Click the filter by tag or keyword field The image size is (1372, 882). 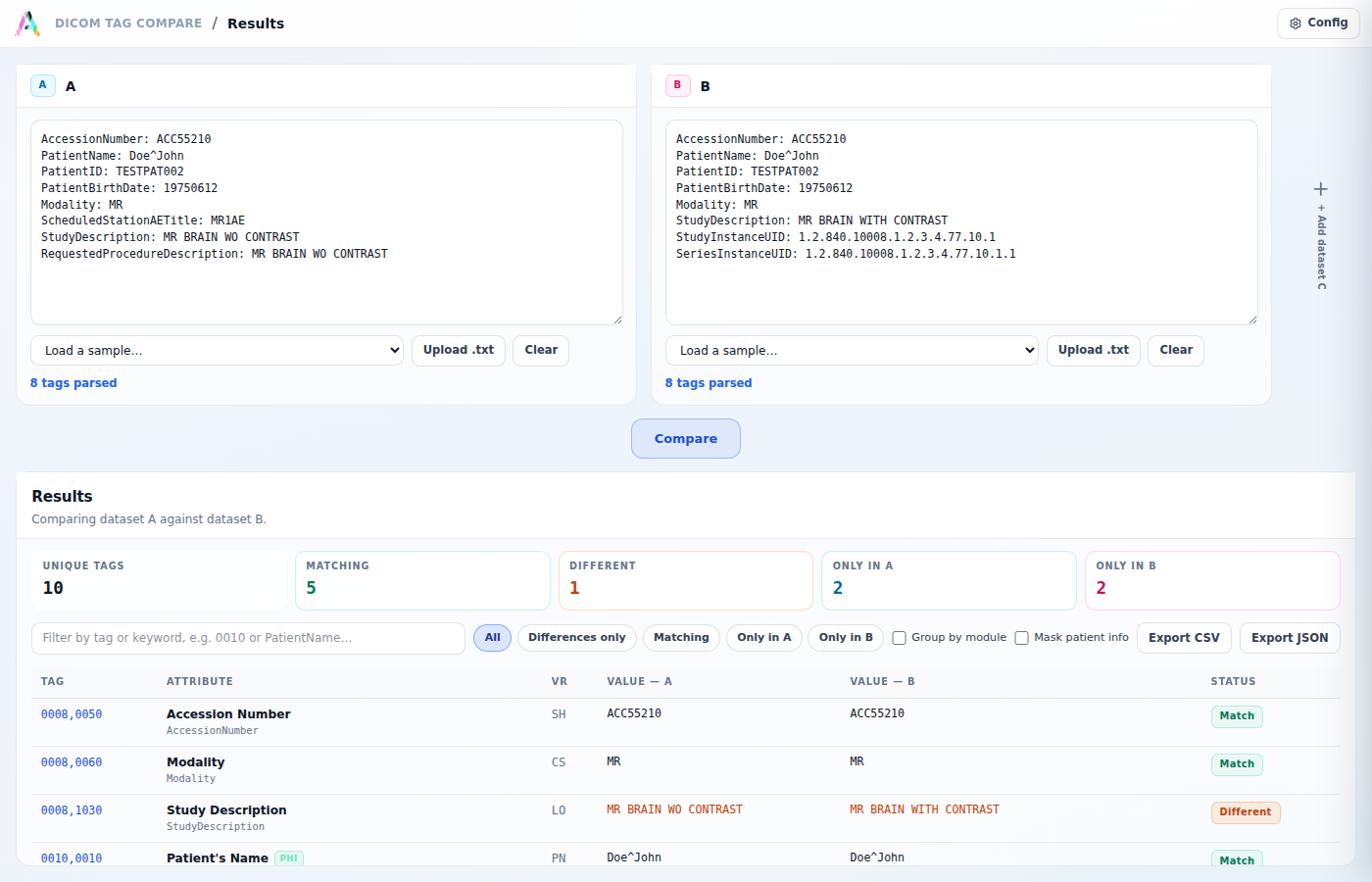(248, 638)
